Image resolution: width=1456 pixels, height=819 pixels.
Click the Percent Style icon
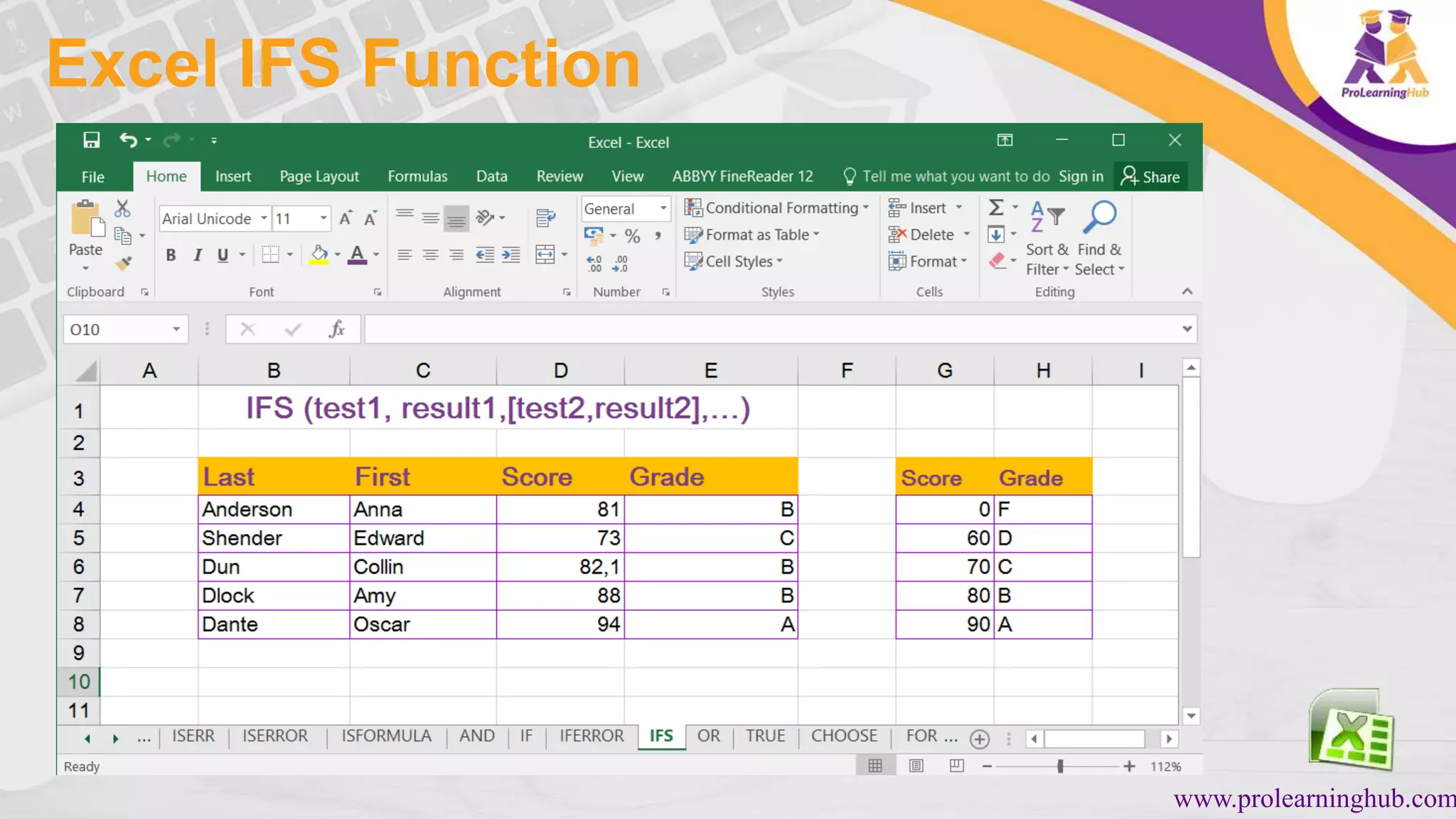(x=633, y=235)
